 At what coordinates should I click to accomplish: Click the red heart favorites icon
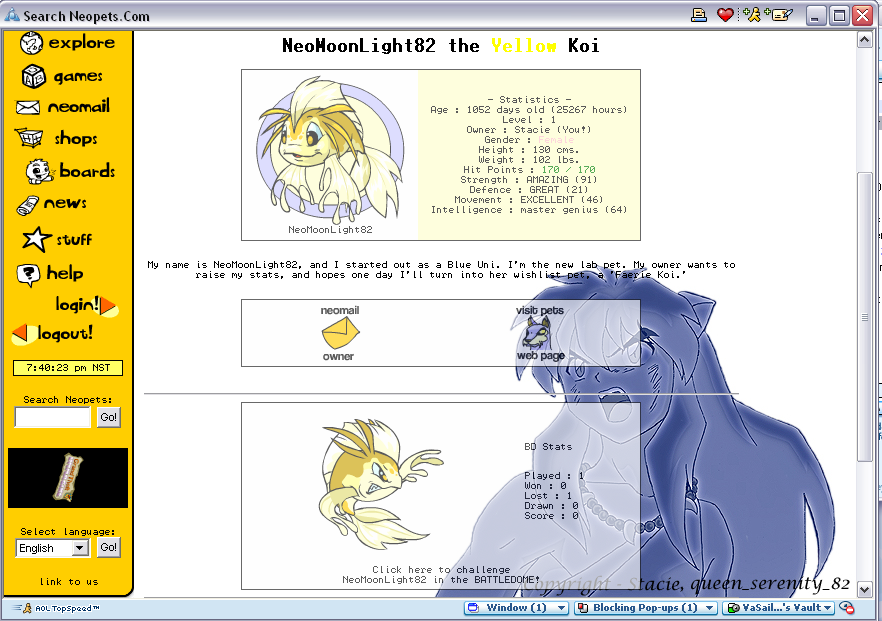pyautogui.click(x=725, y=15)
